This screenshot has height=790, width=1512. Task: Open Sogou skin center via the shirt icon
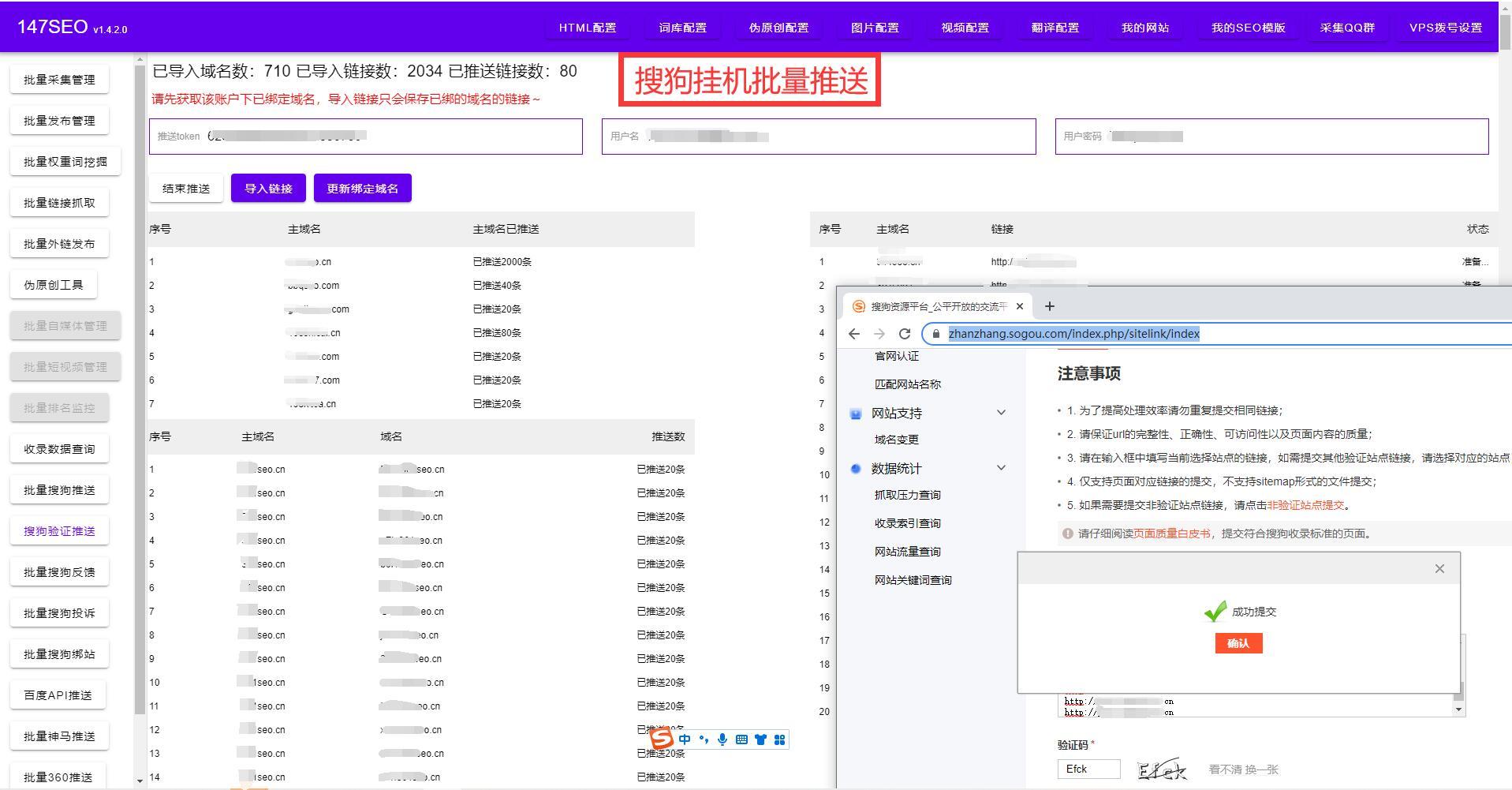[760, 739]
